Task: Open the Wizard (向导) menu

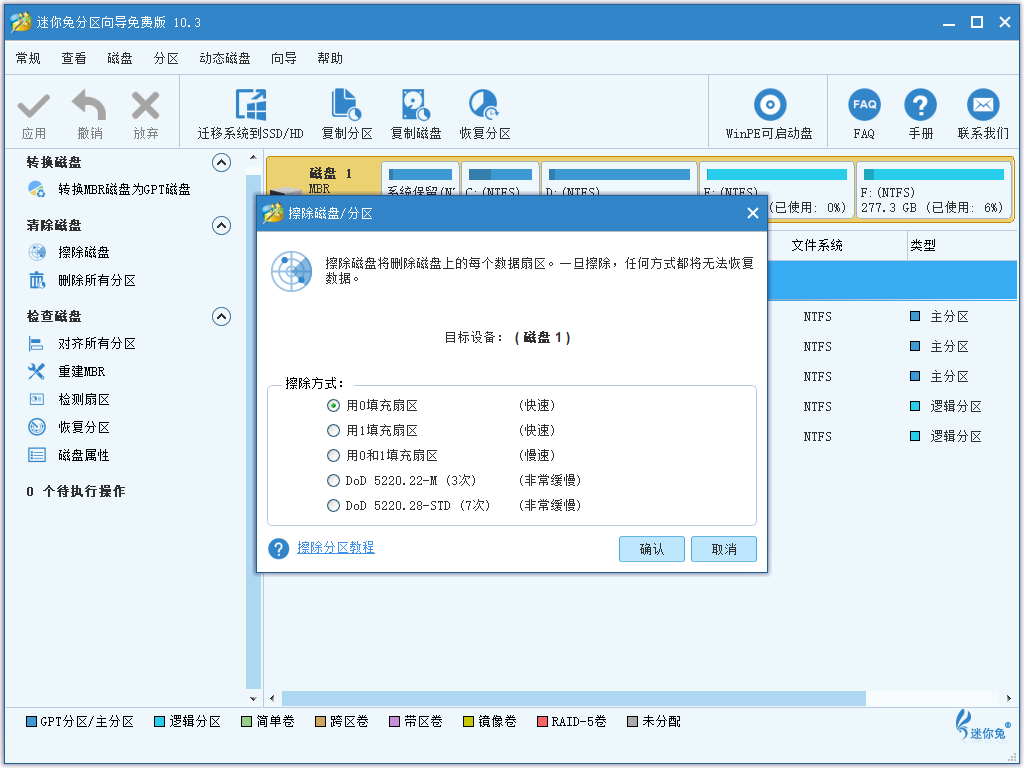Action: coord(283,59)
